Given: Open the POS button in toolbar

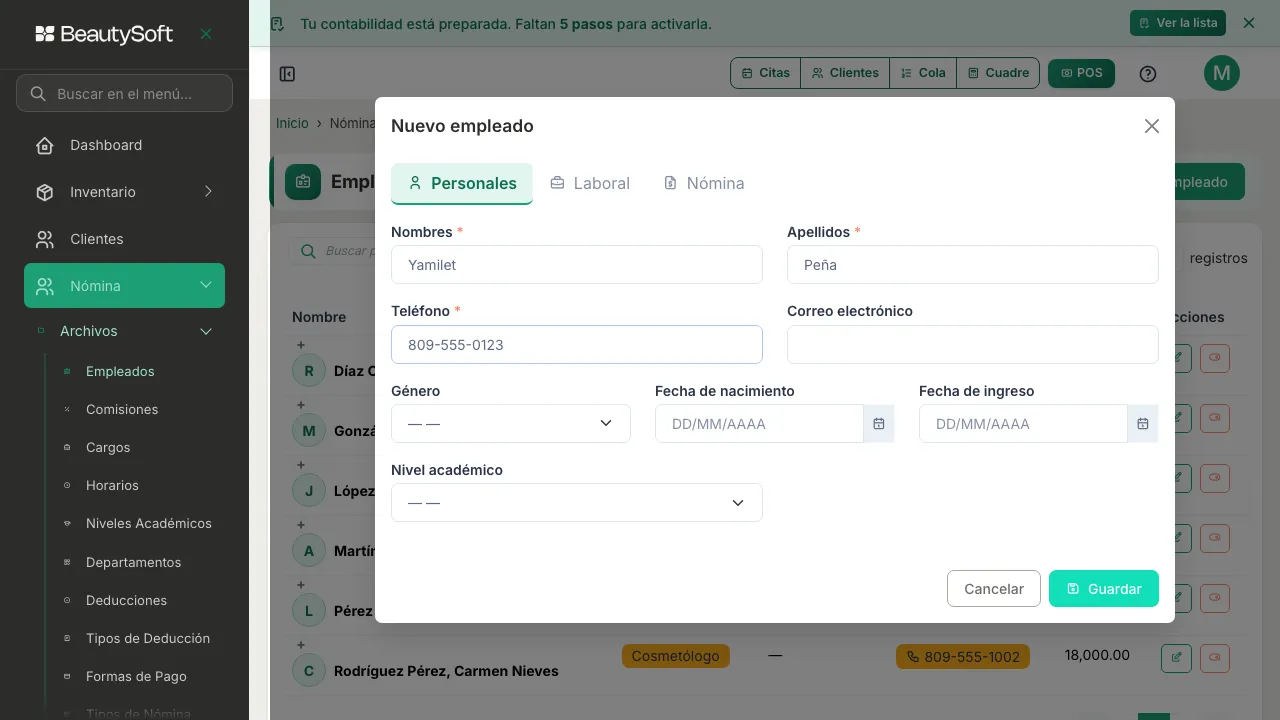Looking at the screenshot, I should [x=1081, y=73].
